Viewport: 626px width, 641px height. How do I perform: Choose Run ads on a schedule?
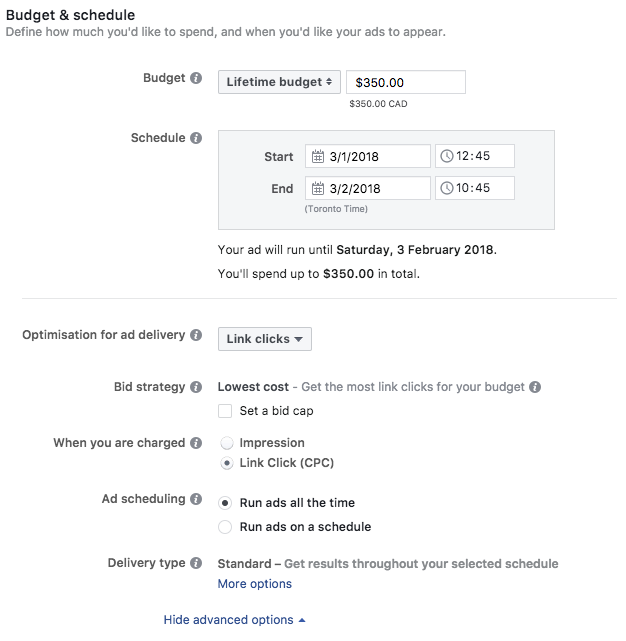[225, 527]
